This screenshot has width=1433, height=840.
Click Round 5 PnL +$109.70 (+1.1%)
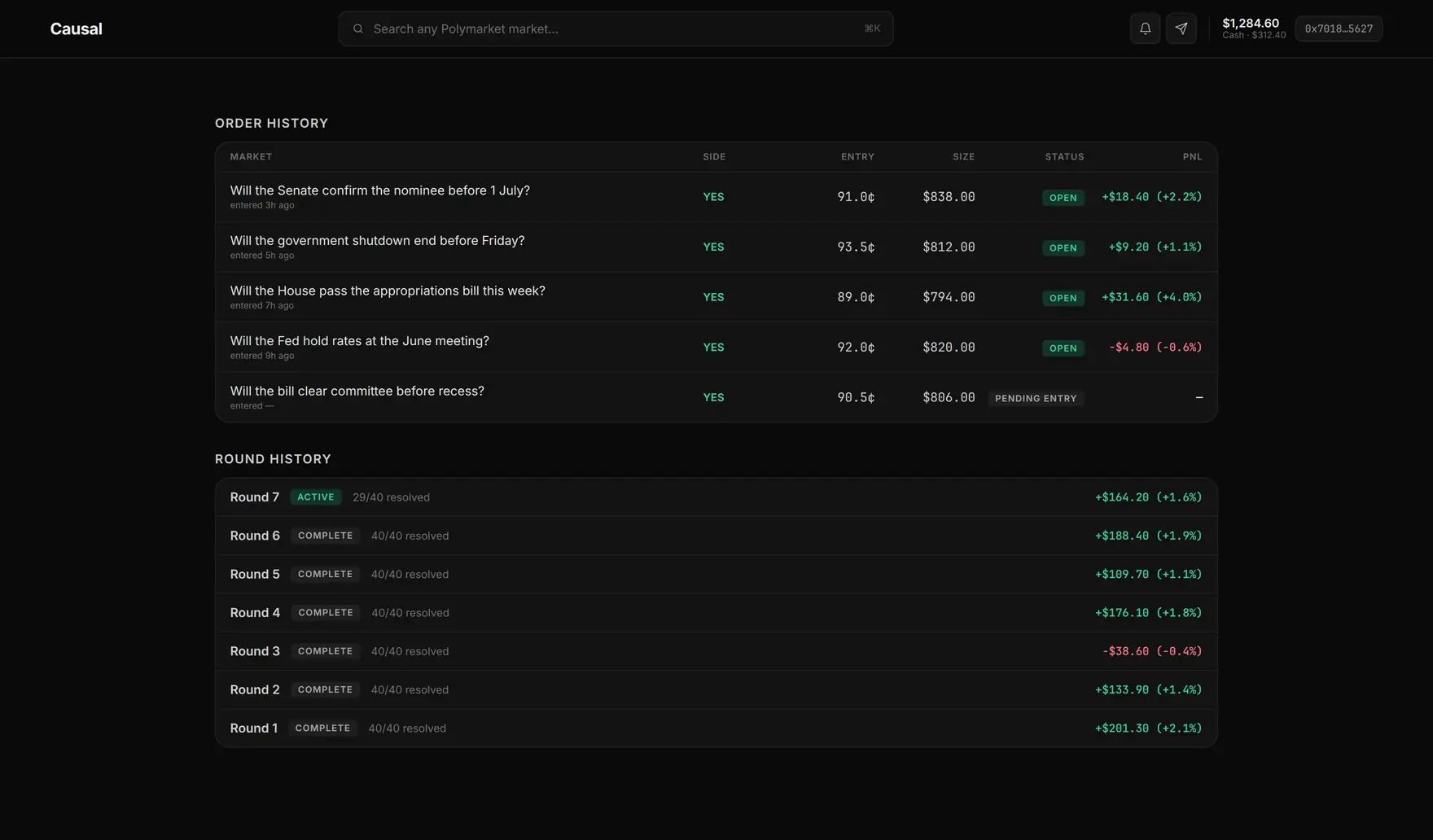pos(1148,574)
